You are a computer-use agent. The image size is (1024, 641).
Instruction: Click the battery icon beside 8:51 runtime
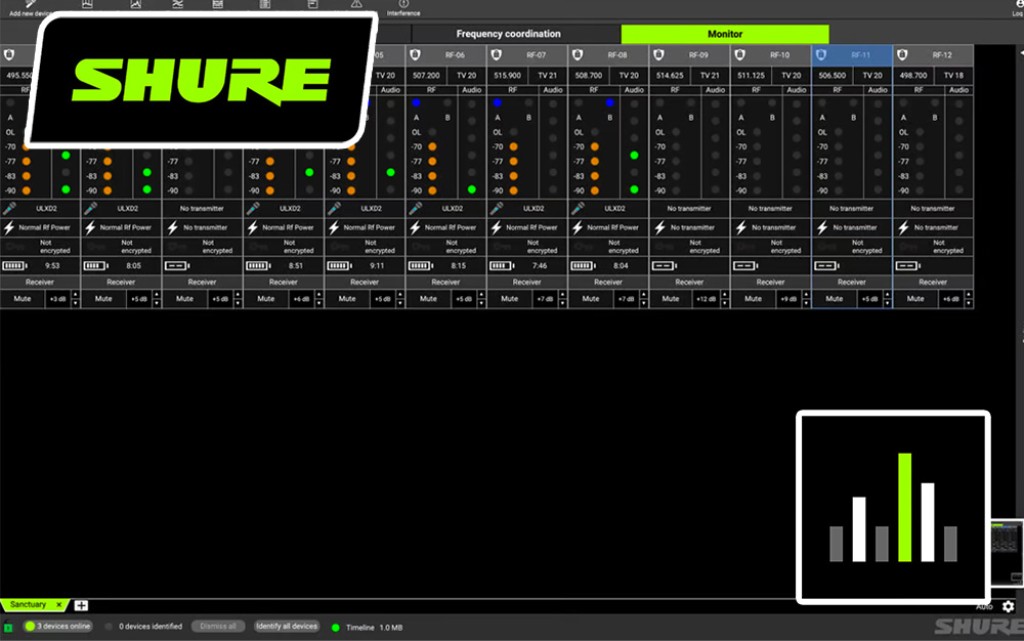[x=258, y=266]
